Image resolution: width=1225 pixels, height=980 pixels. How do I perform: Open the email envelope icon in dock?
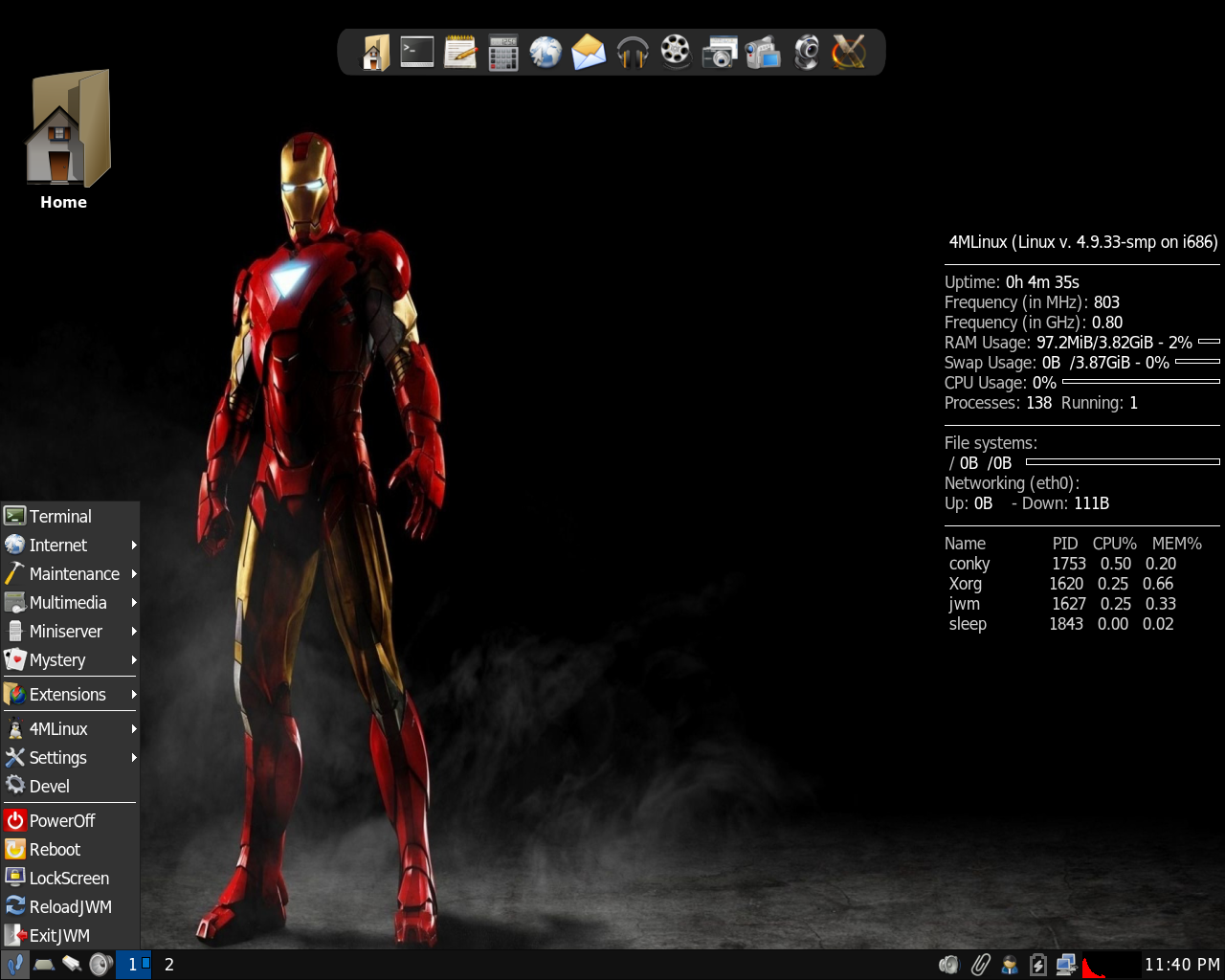pos(589,52)
